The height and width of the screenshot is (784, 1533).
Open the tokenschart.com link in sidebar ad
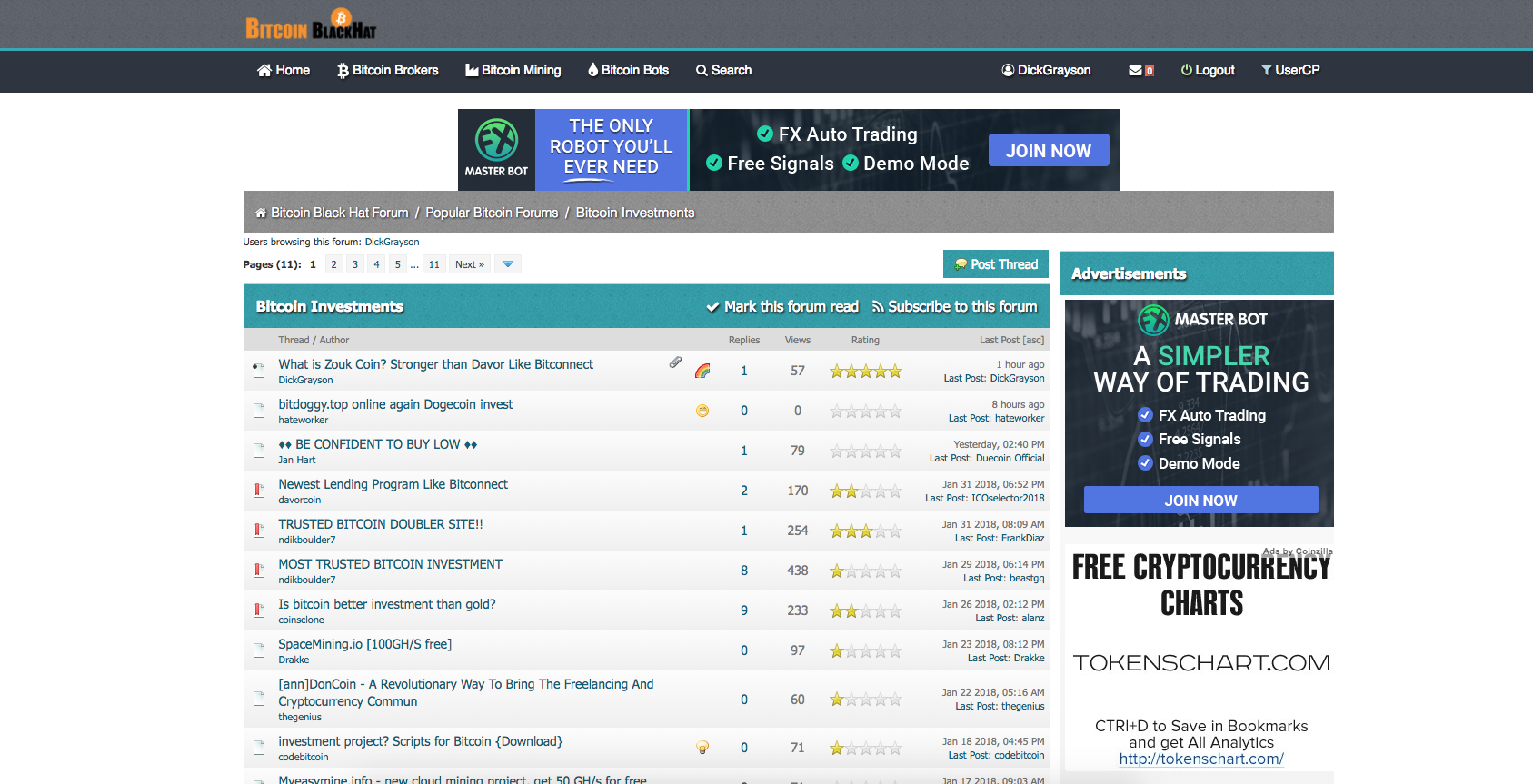pyautogui.click(x=1201, y=759)
